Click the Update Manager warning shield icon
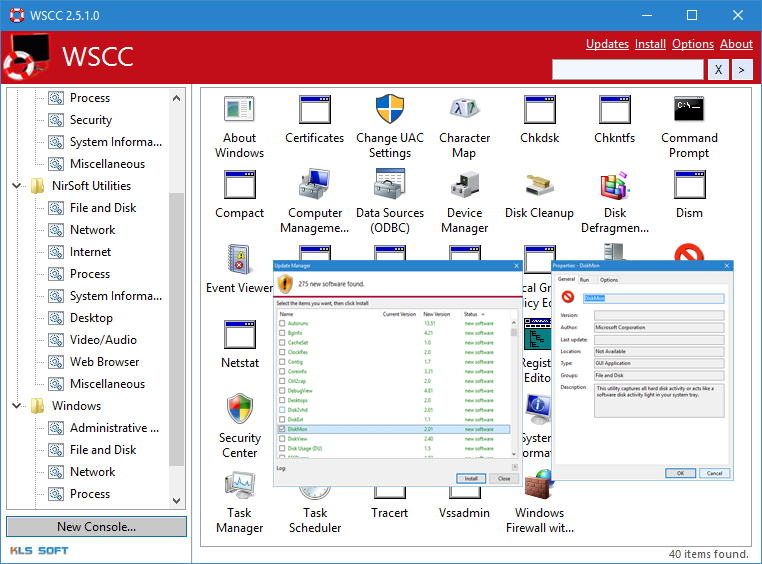 [285, 284]
